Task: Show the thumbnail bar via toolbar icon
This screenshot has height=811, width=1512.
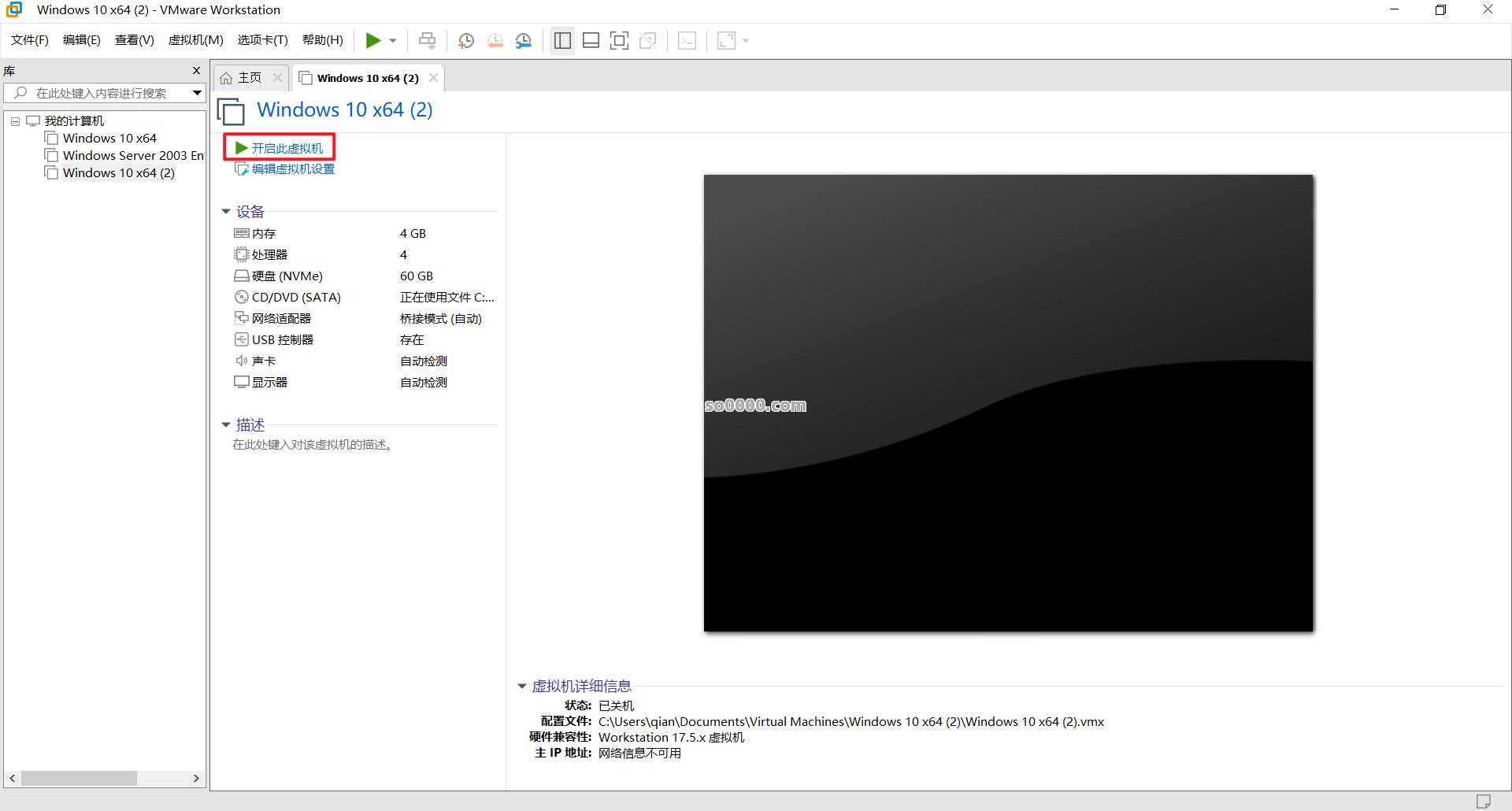Action: tap(591, 40)
